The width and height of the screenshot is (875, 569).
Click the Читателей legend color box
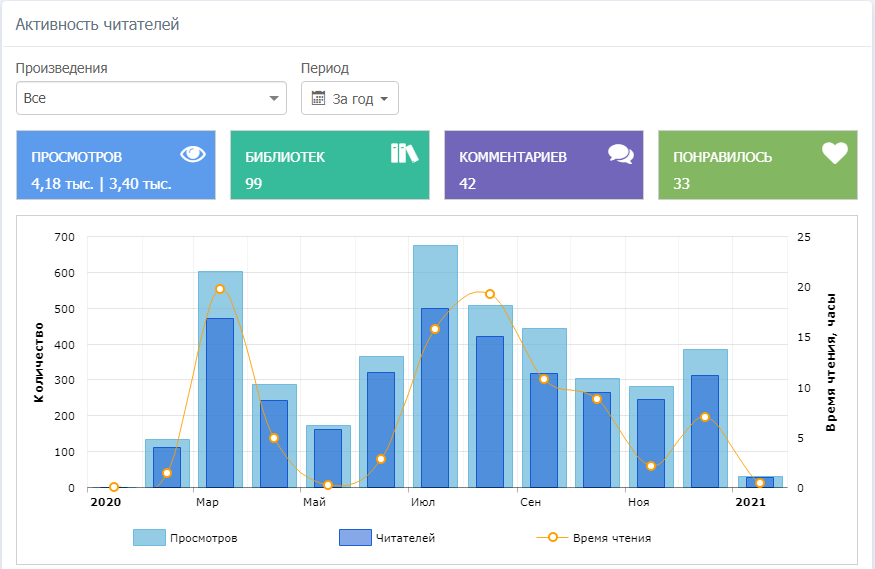pos(355,538)
